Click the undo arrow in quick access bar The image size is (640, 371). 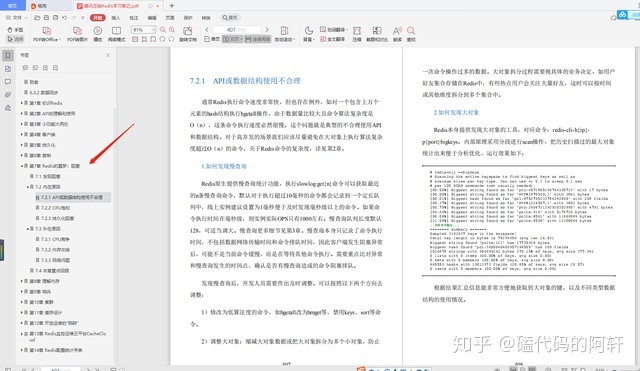click(64, 18)
